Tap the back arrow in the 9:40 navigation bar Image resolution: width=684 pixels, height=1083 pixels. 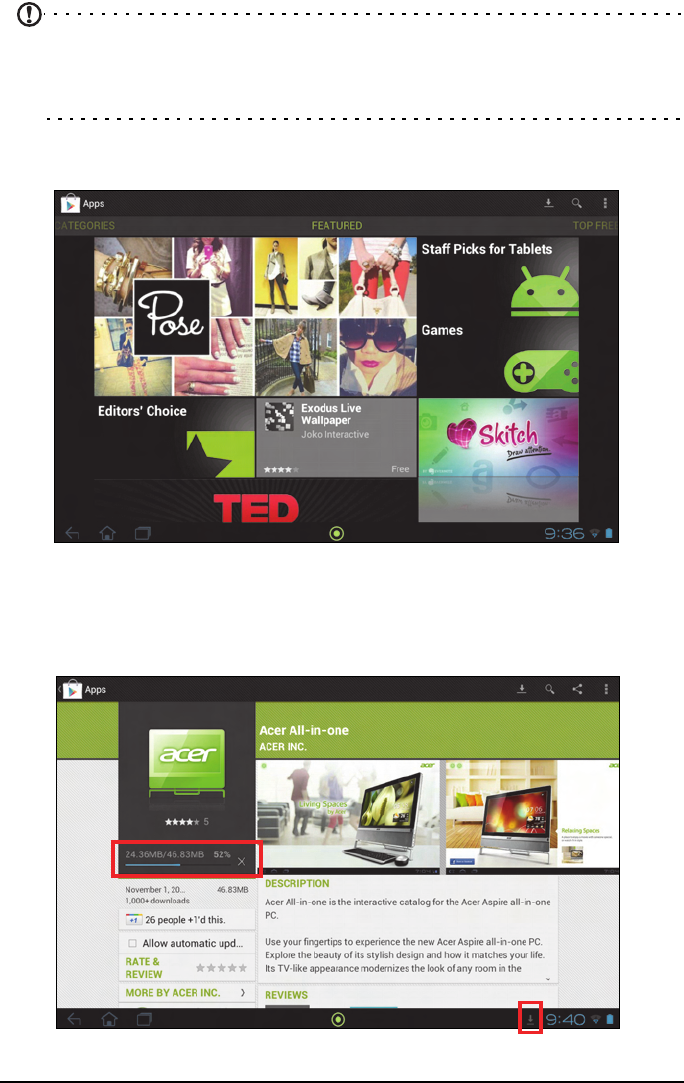74,1019
